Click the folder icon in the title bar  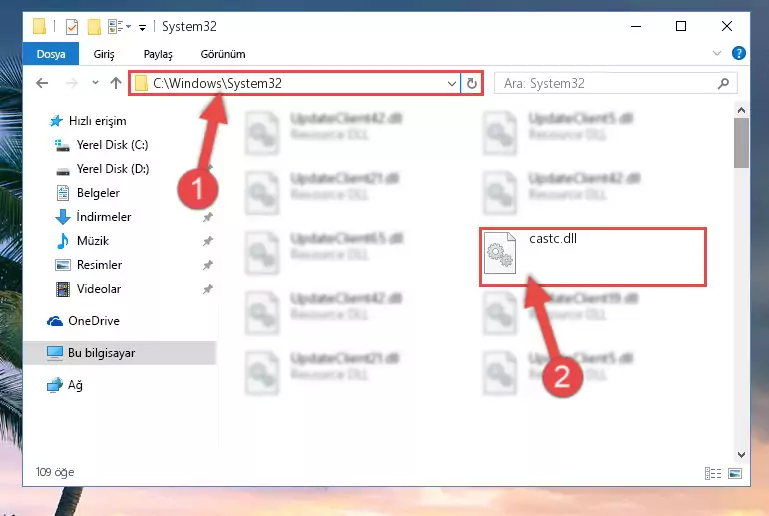39,26
